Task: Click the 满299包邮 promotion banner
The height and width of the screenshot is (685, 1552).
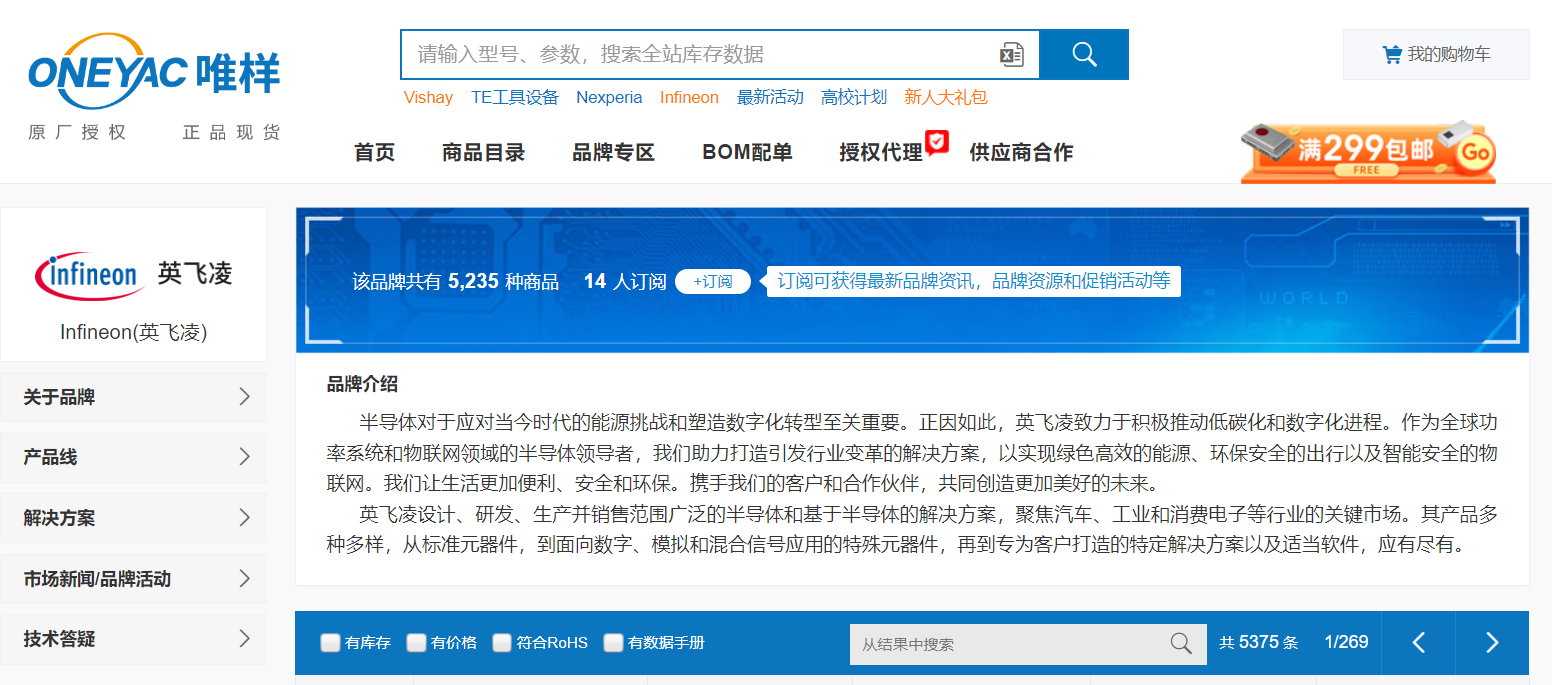Action: point(1367,152)
